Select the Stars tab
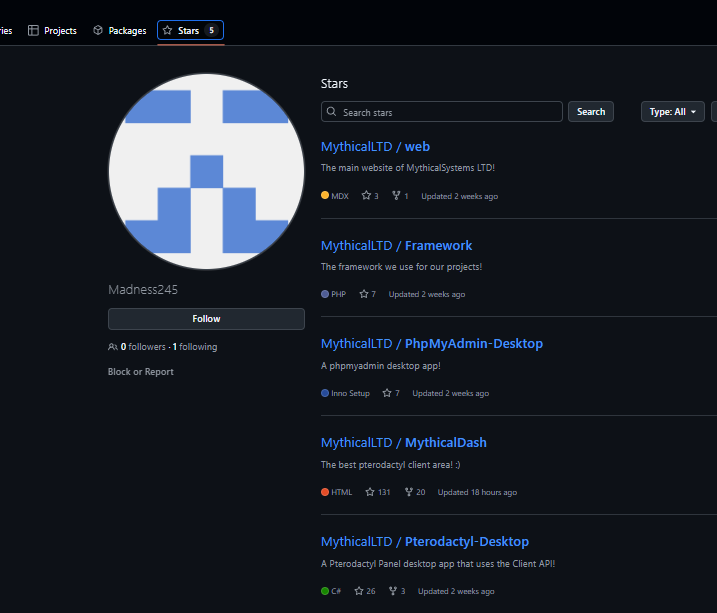717x613 pixels. [x=190, y=30]
